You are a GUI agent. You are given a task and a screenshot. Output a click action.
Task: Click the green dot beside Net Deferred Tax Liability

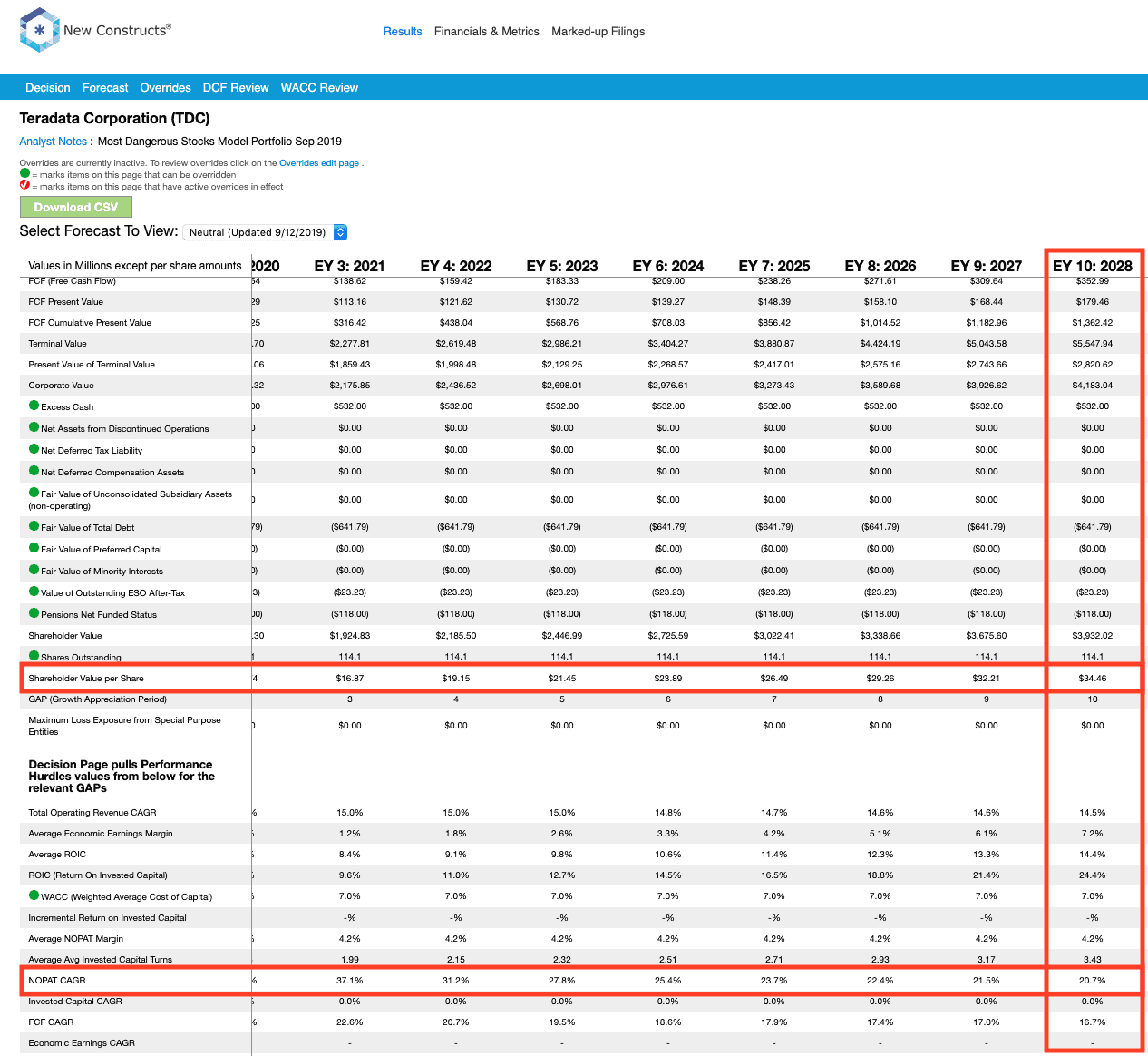pos(34,449)
